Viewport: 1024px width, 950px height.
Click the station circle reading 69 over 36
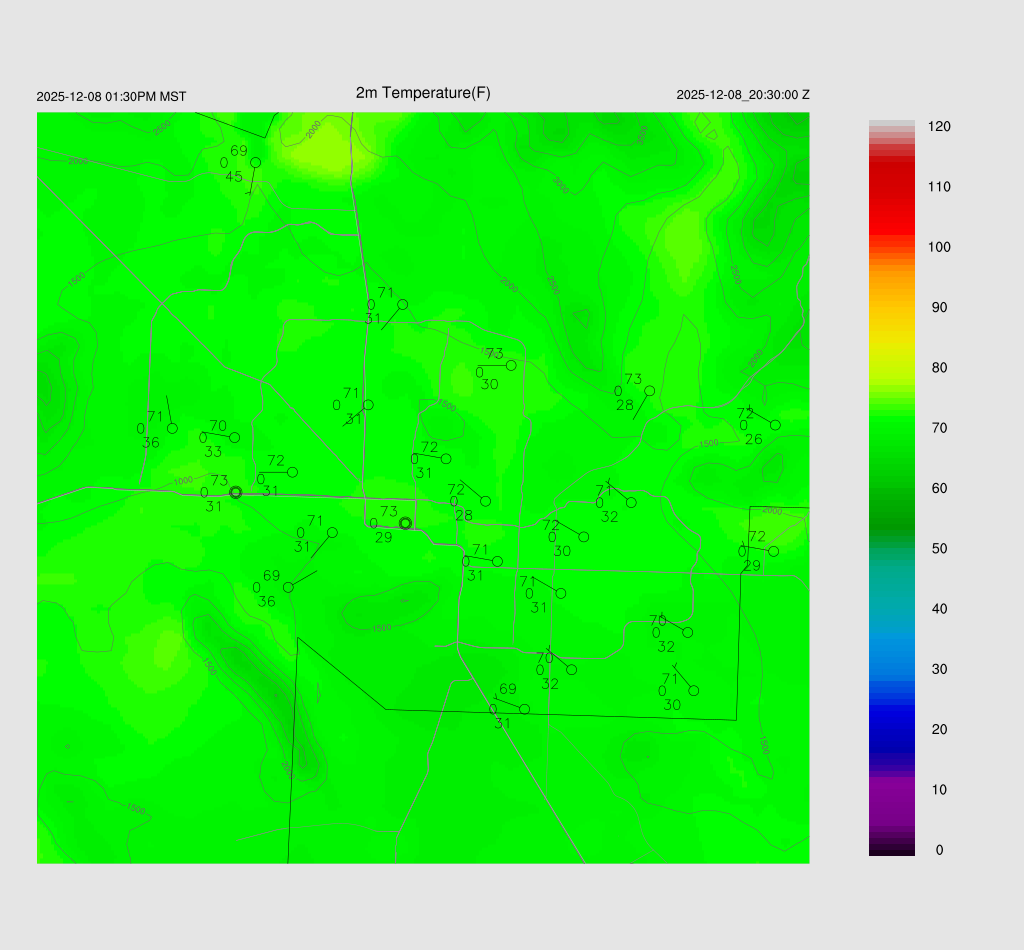coord(288,587)
